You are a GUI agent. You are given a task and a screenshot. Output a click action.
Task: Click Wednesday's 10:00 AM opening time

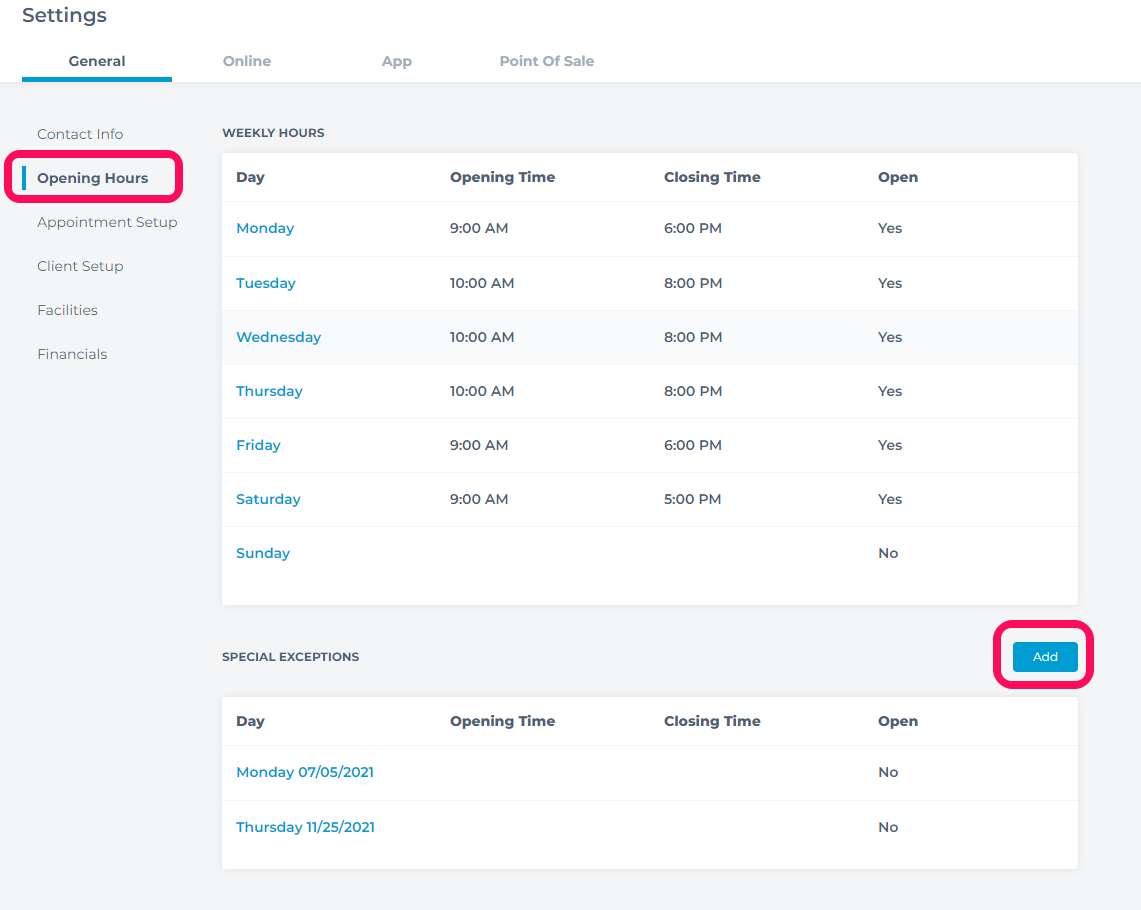point(482,337)
